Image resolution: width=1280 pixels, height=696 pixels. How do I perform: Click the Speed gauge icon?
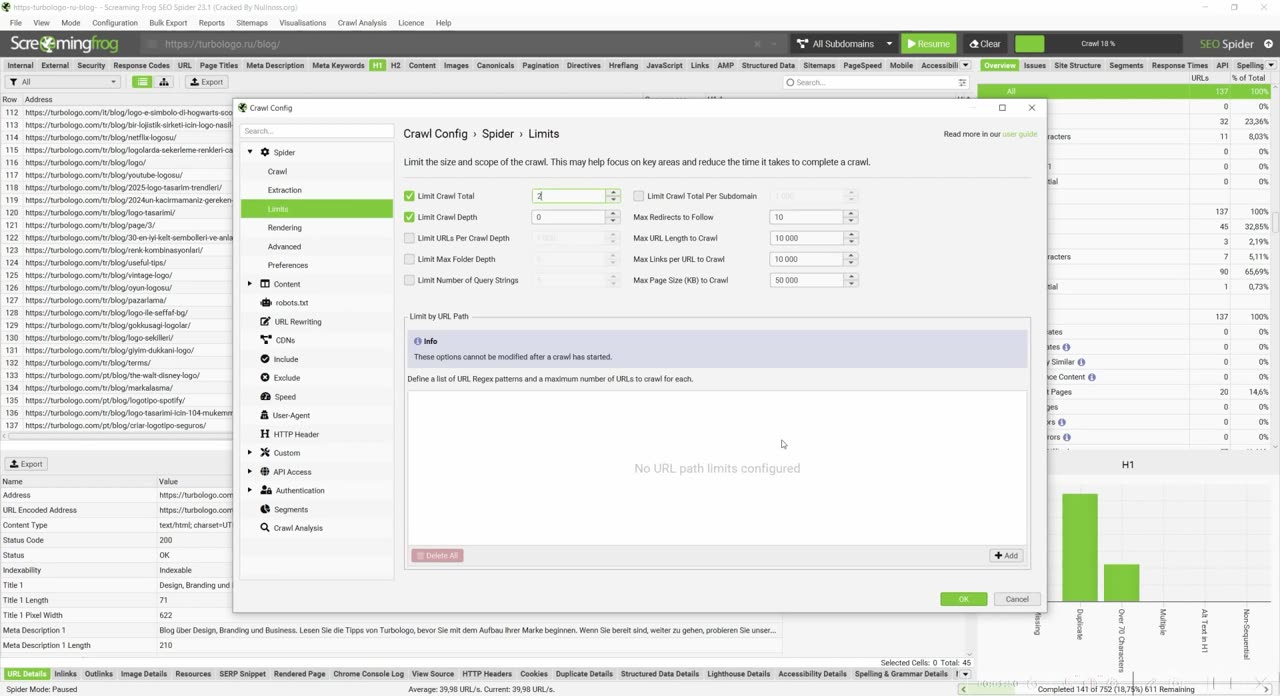point(265,396)
